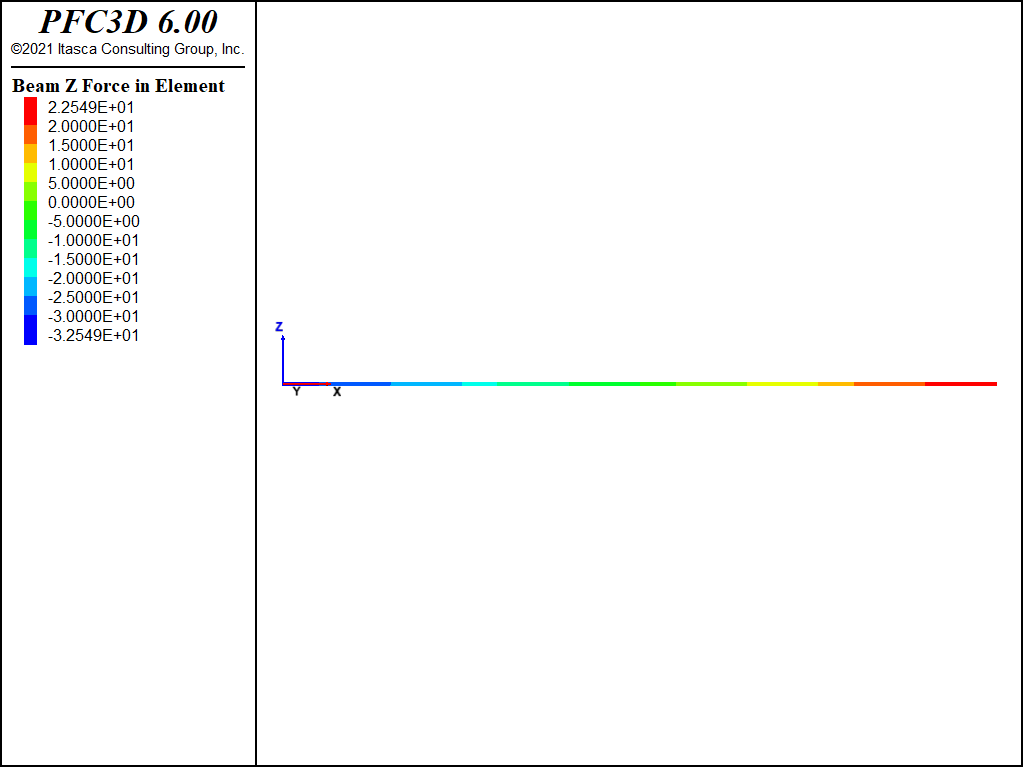Pick the cyan legend color swatch
This screenshot has height=768, width=1024.
31,268
